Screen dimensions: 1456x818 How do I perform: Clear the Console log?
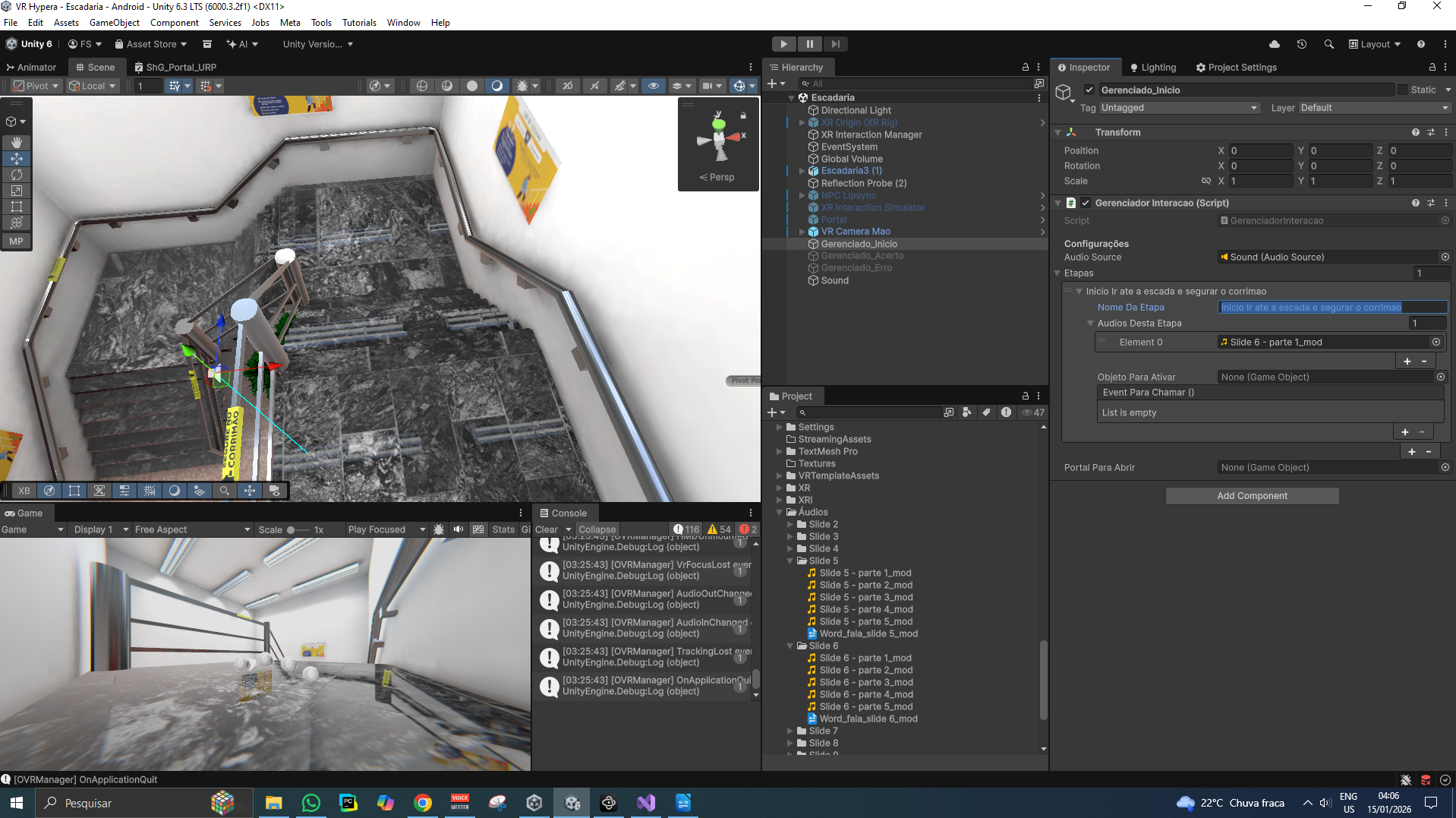pyautogui.click(x=547, y=529)
